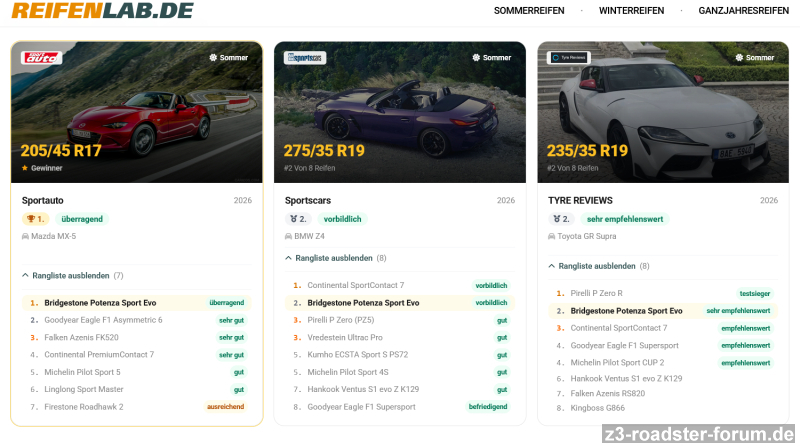Go to the Ganzjahresreifen section
The width and height of the screenshot is (800, 448).
click(x=743, y=11)
